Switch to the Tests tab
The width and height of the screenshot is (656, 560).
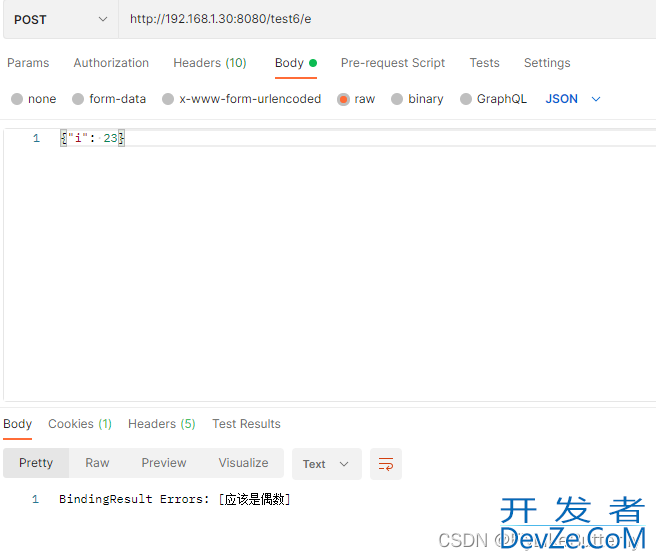pos(484,63)
